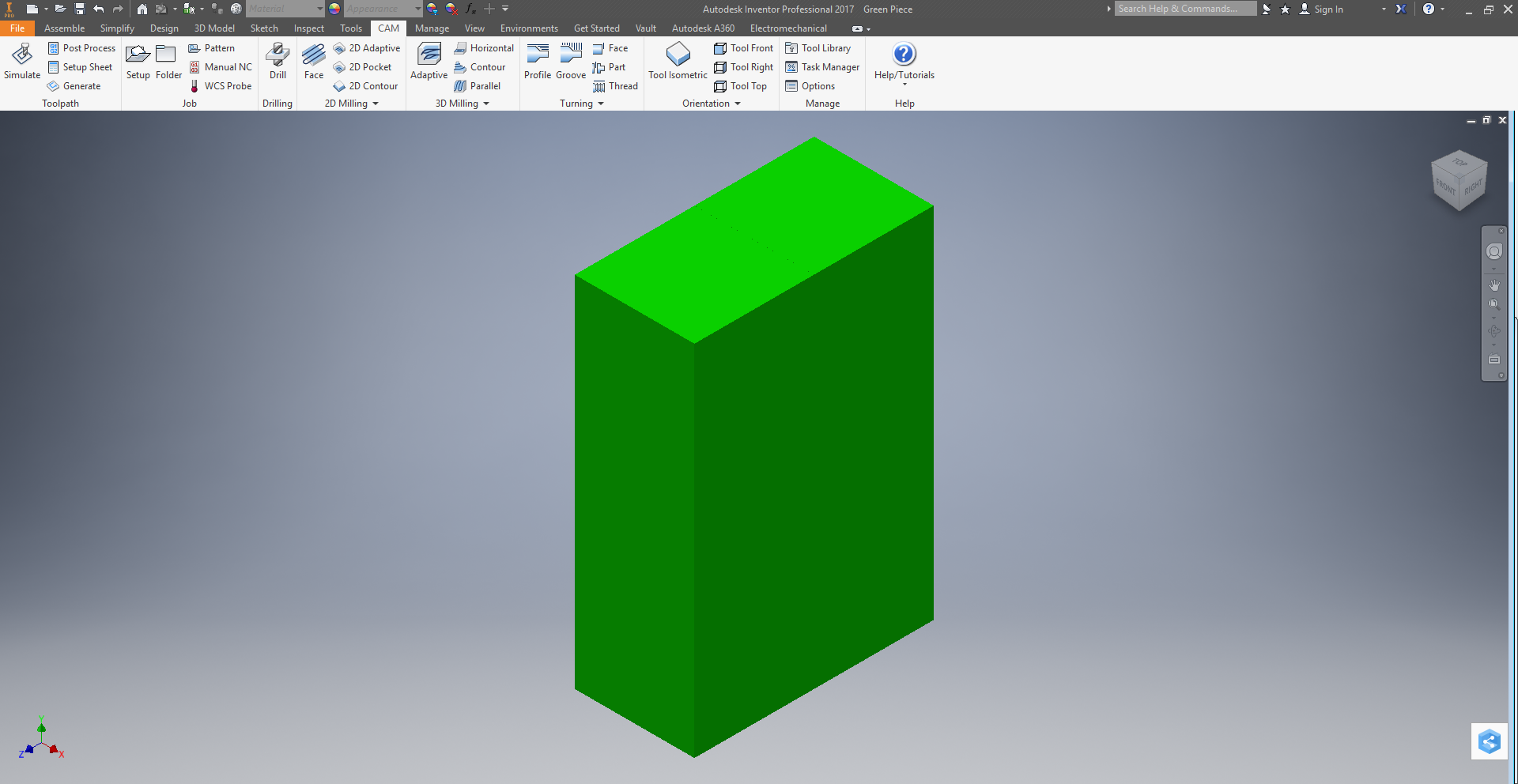Switch to the Manage tab
Image resolution: width=1518 pixels, height=784 pixels.
tap(432, 28)
